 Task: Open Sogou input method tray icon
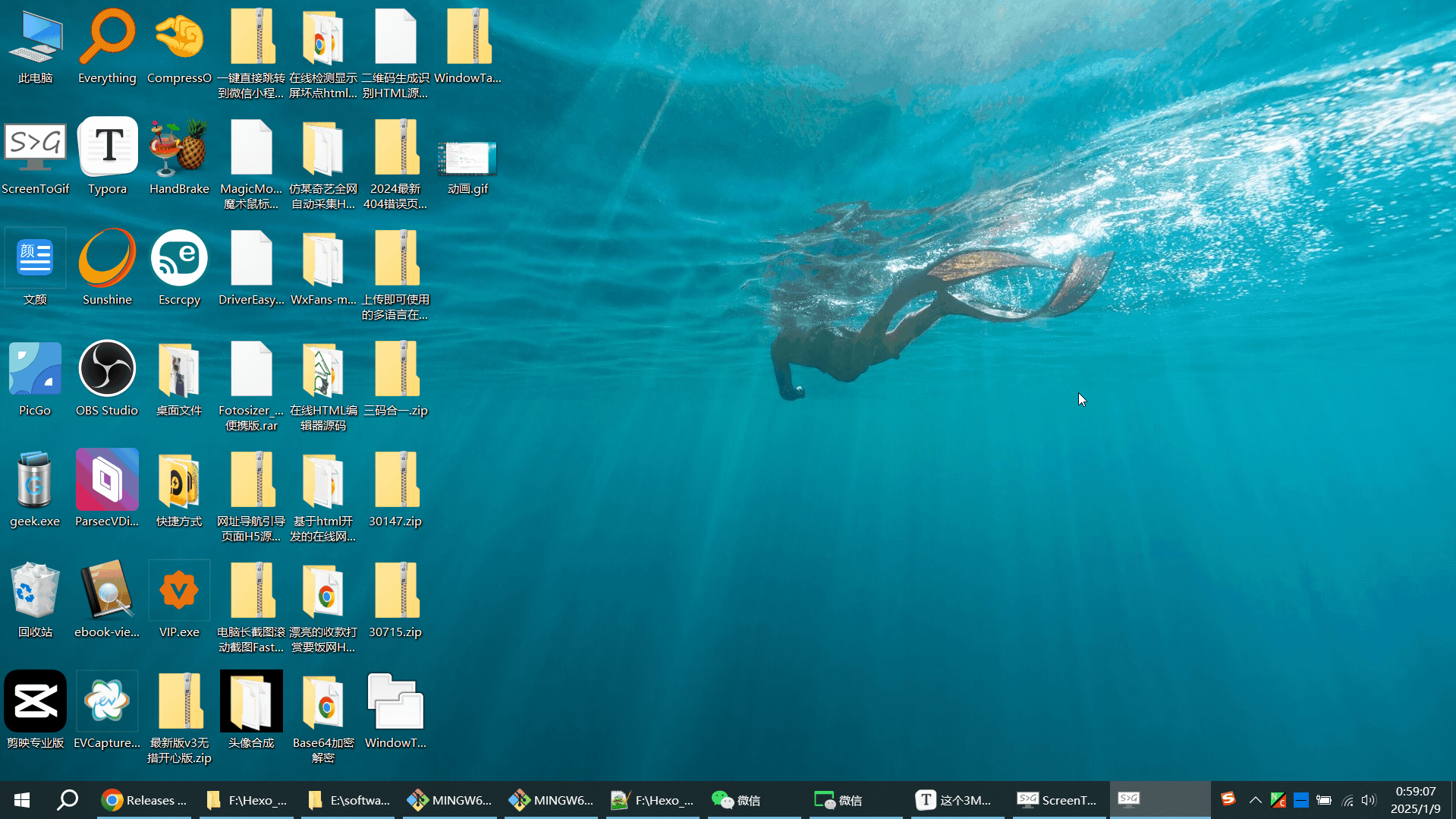1228,799
